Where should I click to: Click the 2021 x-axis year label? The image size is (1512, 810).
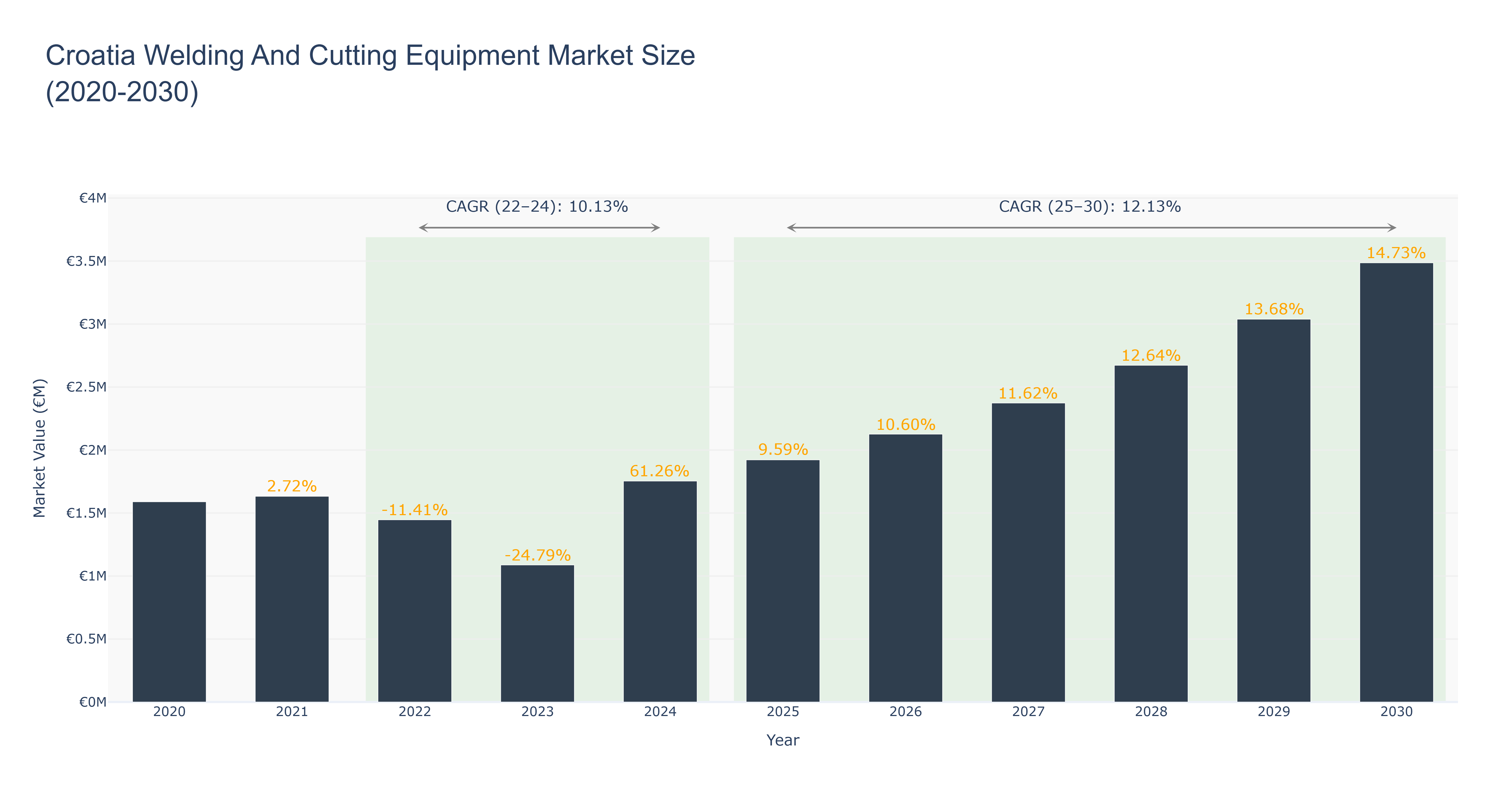(x=292, y=712)
